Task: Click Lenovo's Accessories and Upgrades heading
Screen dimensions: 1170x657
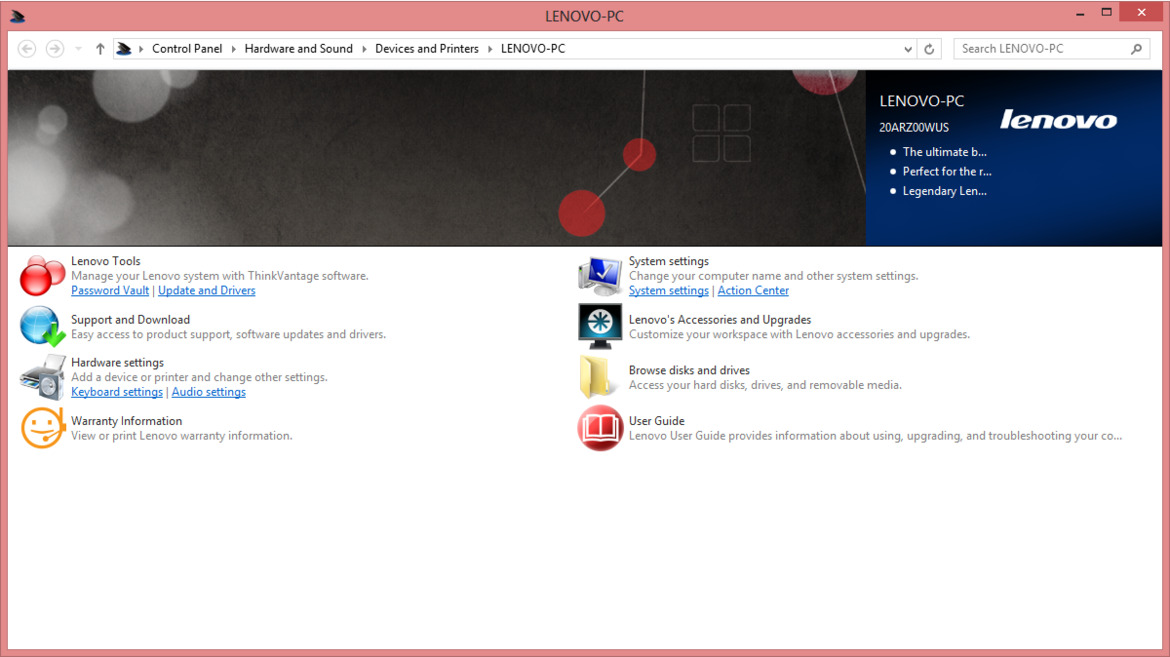Action: point(720,320)
